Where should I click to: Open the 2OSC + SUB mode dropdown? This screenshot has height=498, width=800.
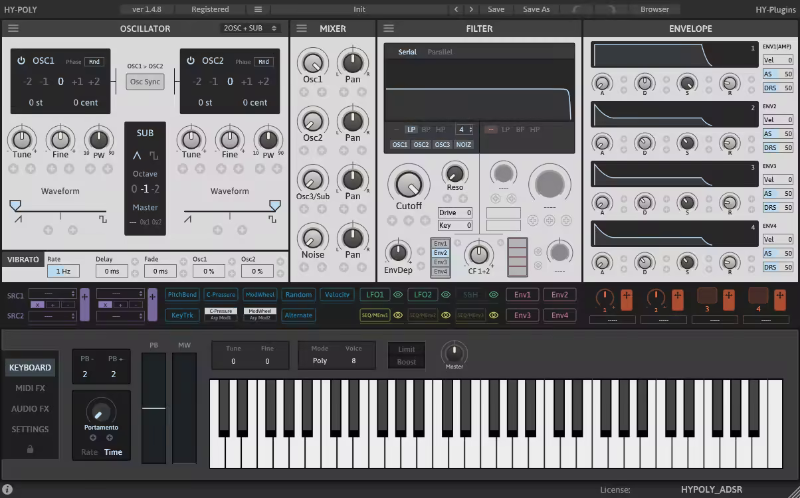250,29
